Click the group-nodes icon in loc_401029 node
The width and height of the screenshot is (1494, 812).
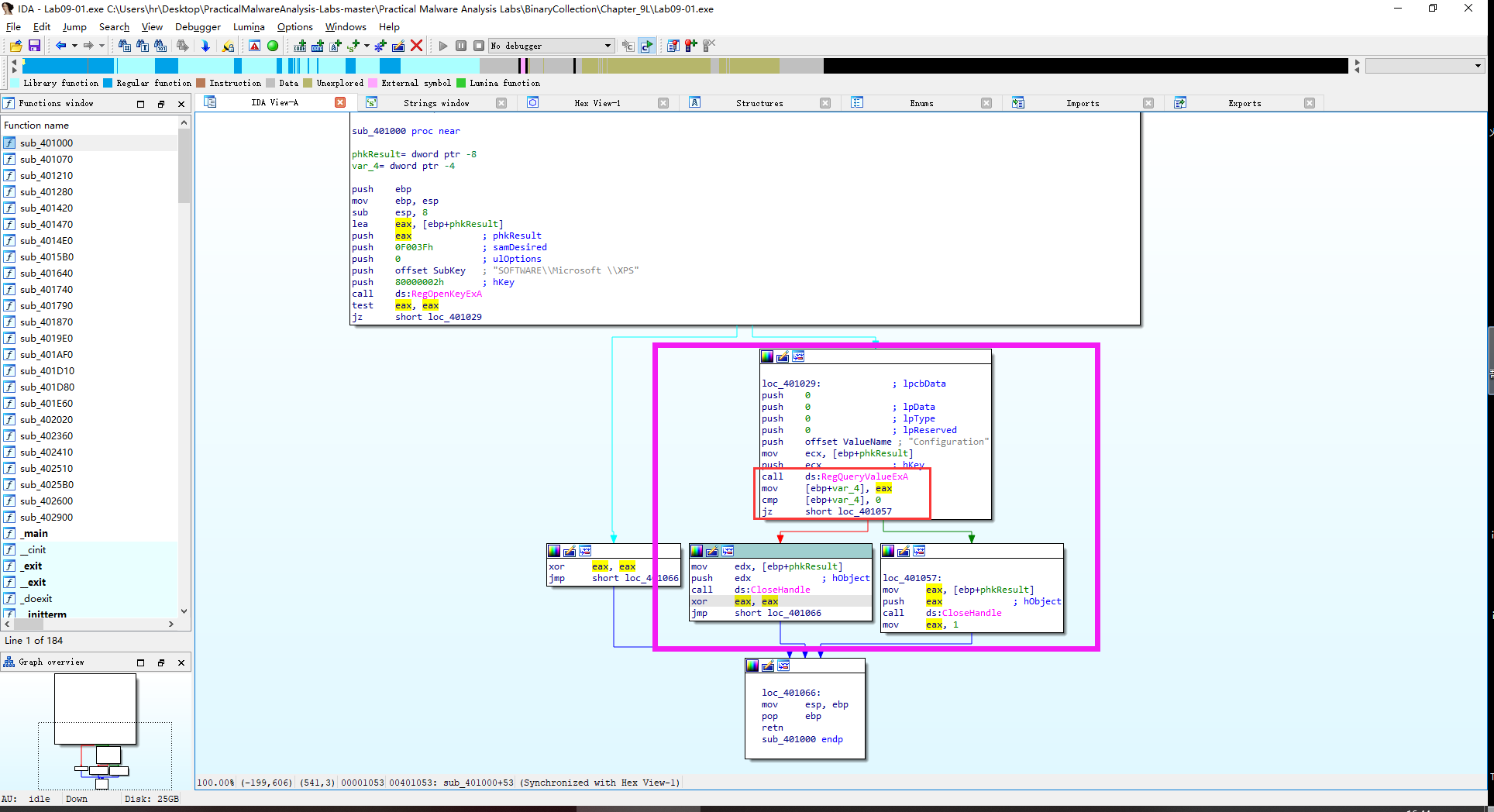(x=798, y=356)
